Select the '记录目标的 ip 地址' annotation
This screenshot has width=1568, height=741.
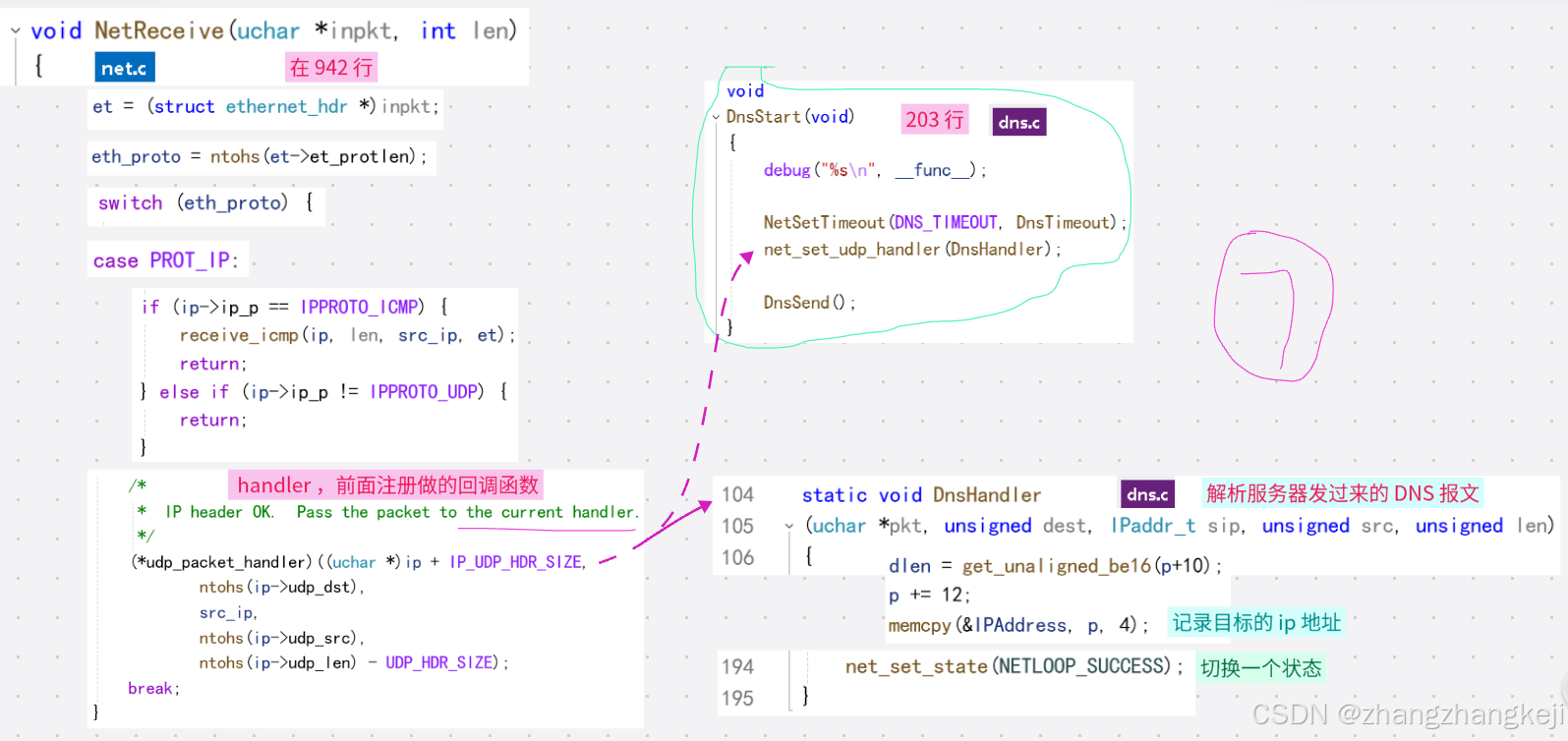coord(1256,622)
